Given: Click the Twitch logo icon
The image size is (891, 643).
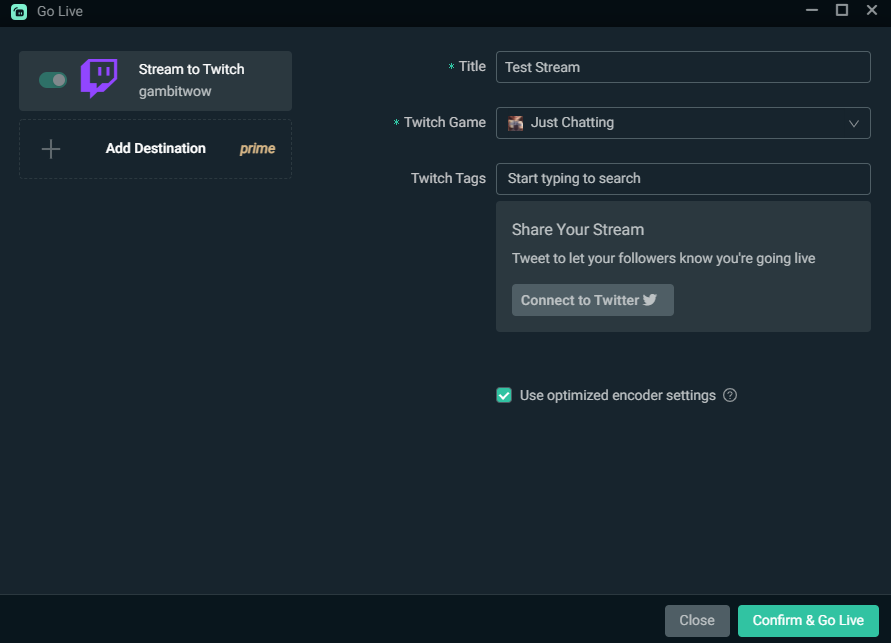Looking at the screenshot, I should pyautogui.click(x=99, y=79).
